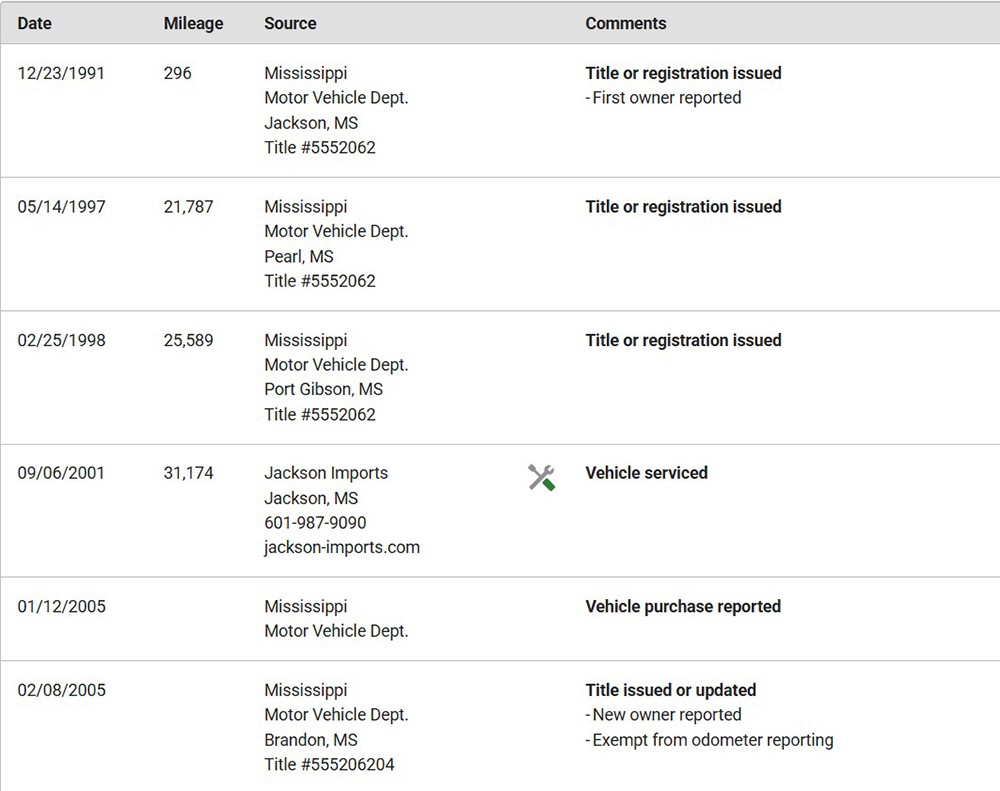This screenshot has width=1000, height=791.
Task: Click the Comments column header
Action: [x=625, y=23]
